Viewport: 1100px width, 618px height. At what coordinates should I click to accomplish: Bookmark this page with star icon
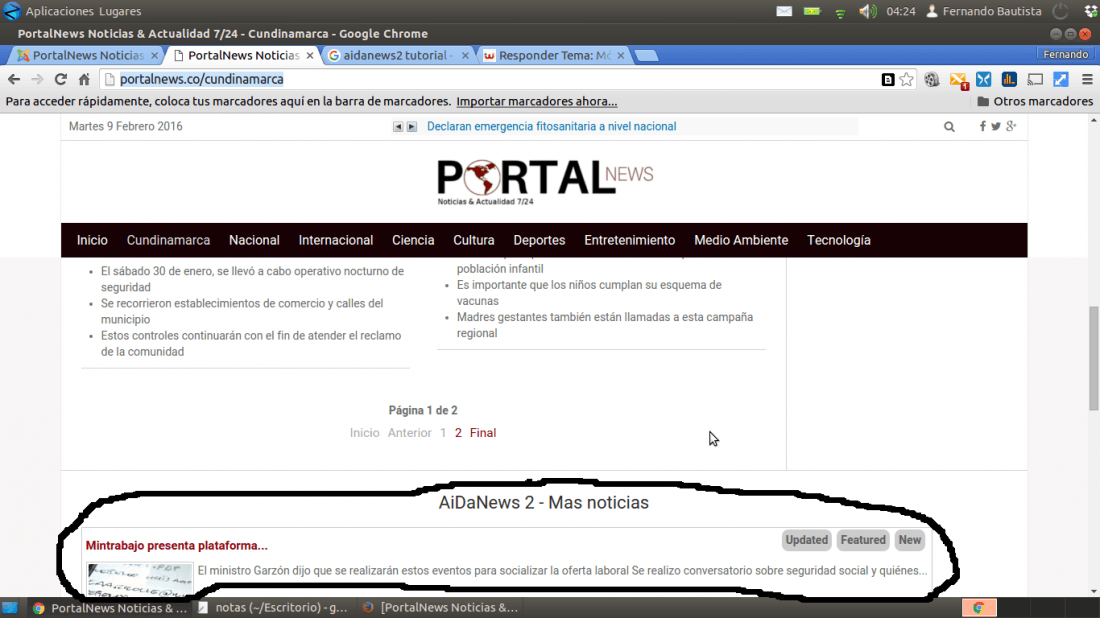pos(906,79)
